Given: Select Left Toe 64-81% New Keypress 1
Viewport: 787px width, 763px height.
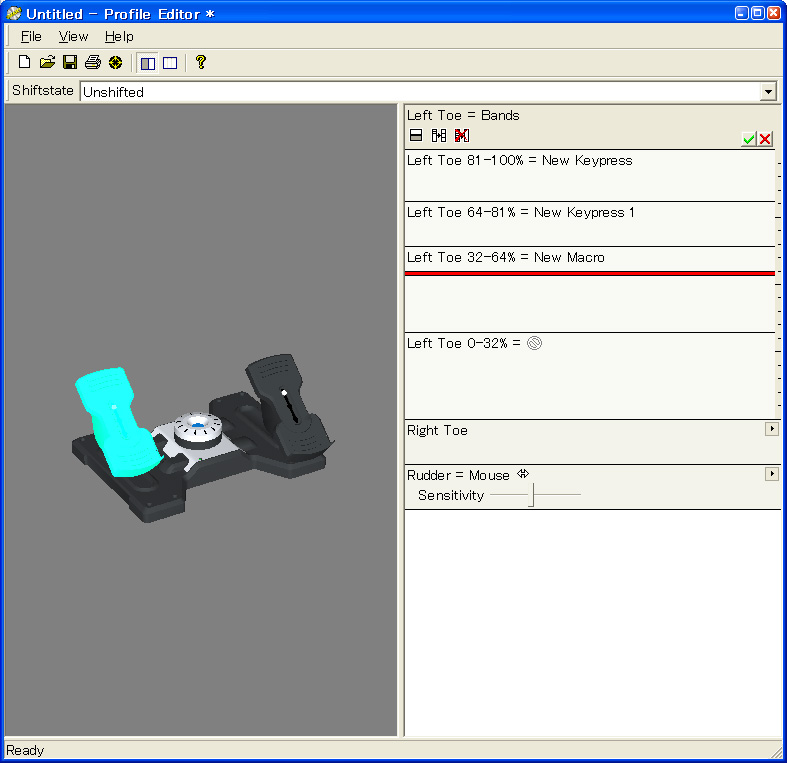Looking at the screenshot, I should 590,224.
